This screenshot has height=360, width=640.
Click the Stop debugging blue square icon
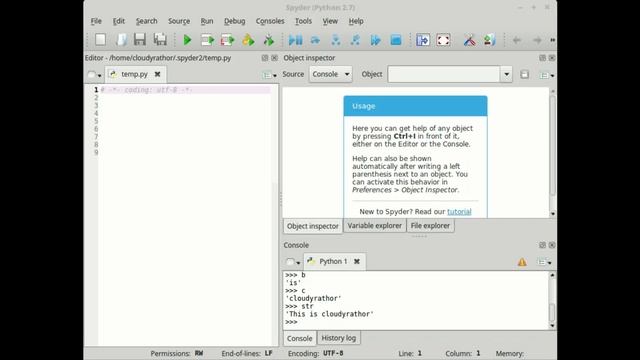tap(396, 40)
